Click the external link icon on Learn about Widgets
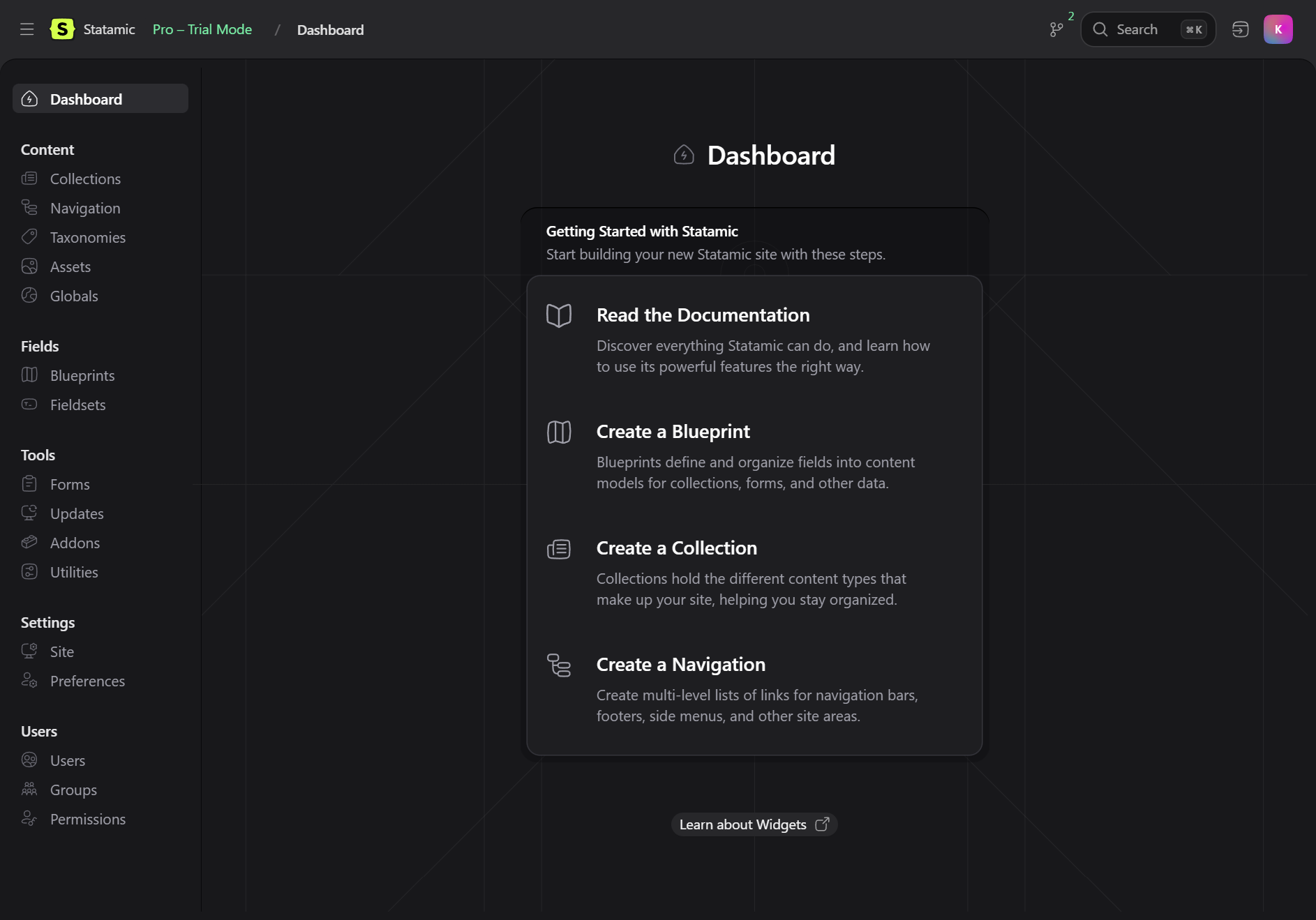 point(822,824)
